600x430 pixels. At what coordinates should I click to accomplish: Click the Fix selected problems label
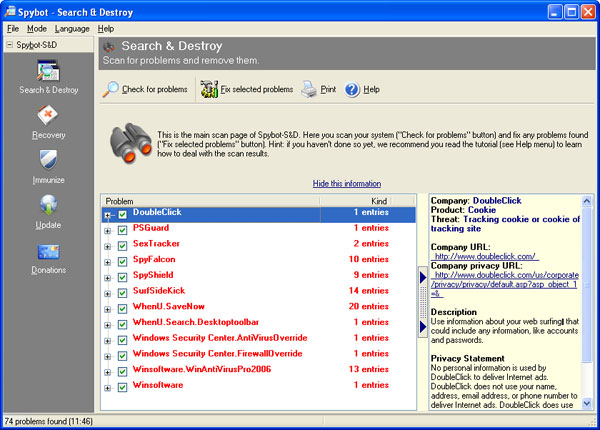click(x=257, y=90)
